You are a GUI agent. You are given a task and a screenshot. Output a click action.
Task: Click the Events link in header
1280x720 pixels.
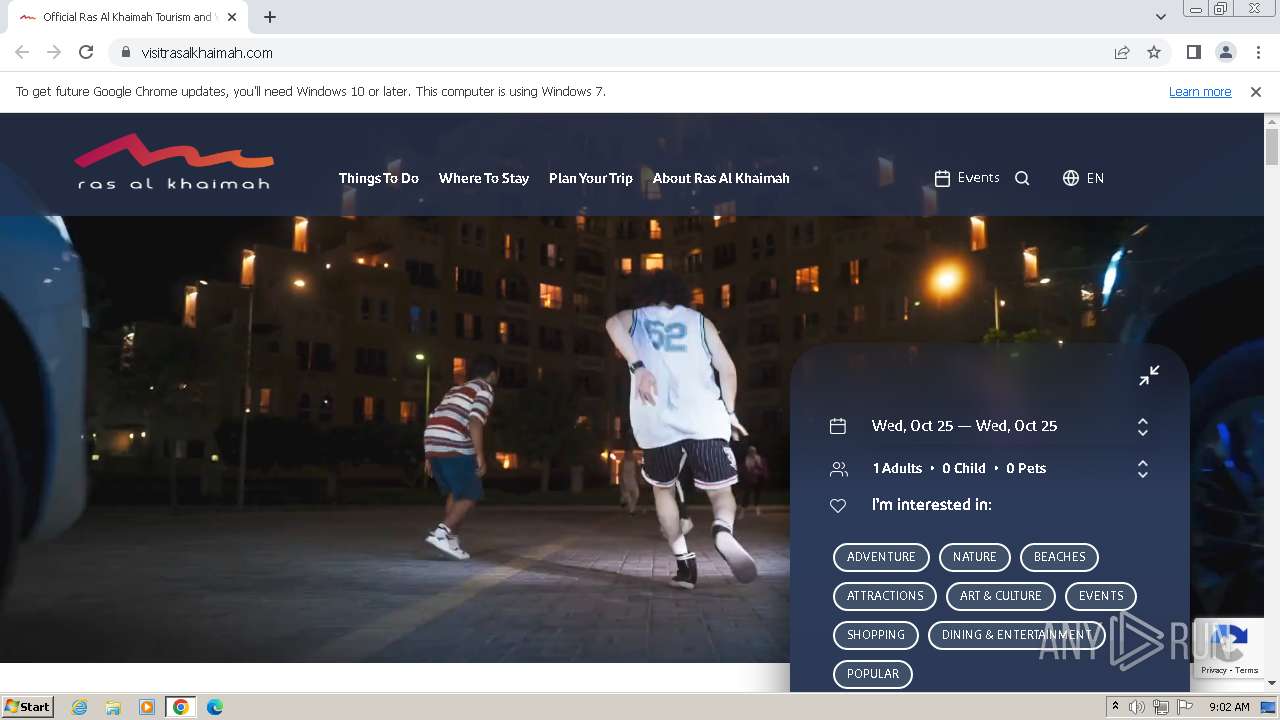pyautogui.click(x=978, y=177)
